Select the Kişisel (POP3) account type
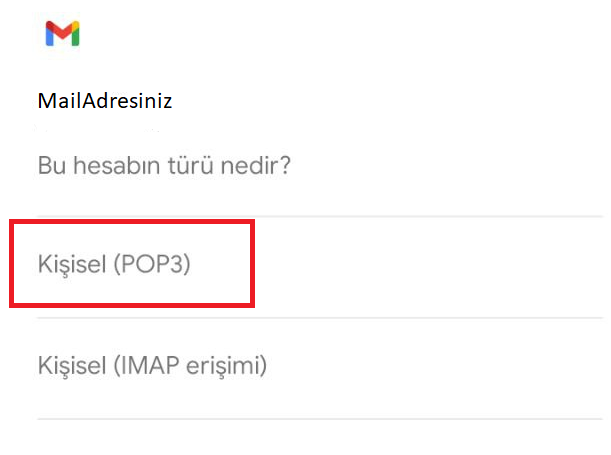 113,265
